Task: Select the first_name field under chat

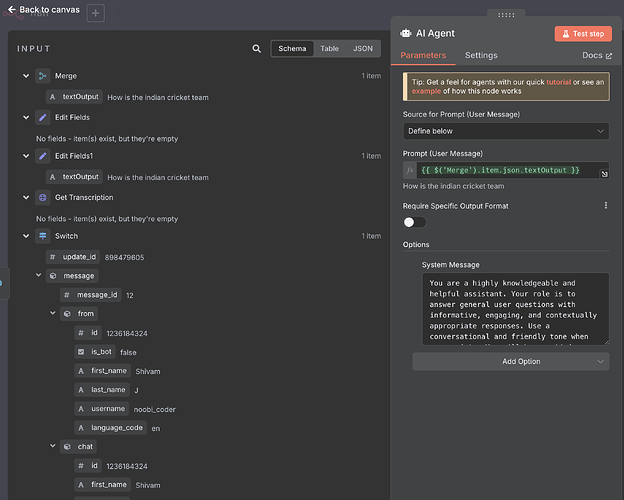Action: point(103,485)
